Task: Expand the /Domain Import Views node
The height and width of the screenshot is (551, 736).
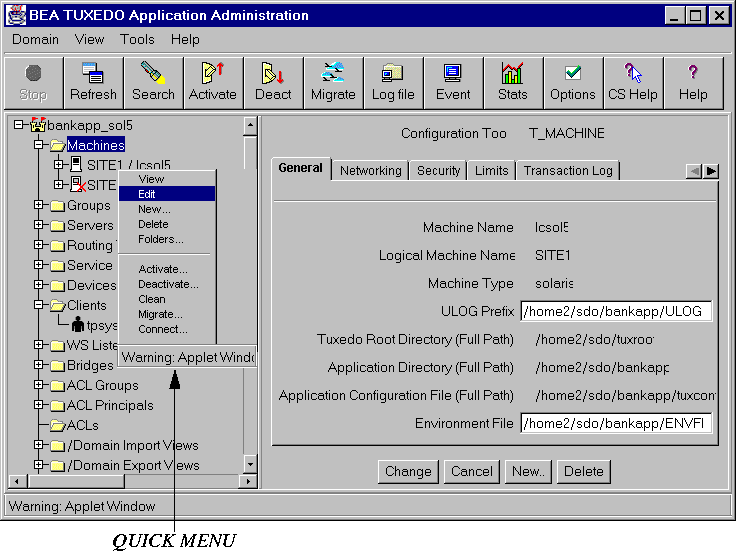Action: (x=38, y=444)
